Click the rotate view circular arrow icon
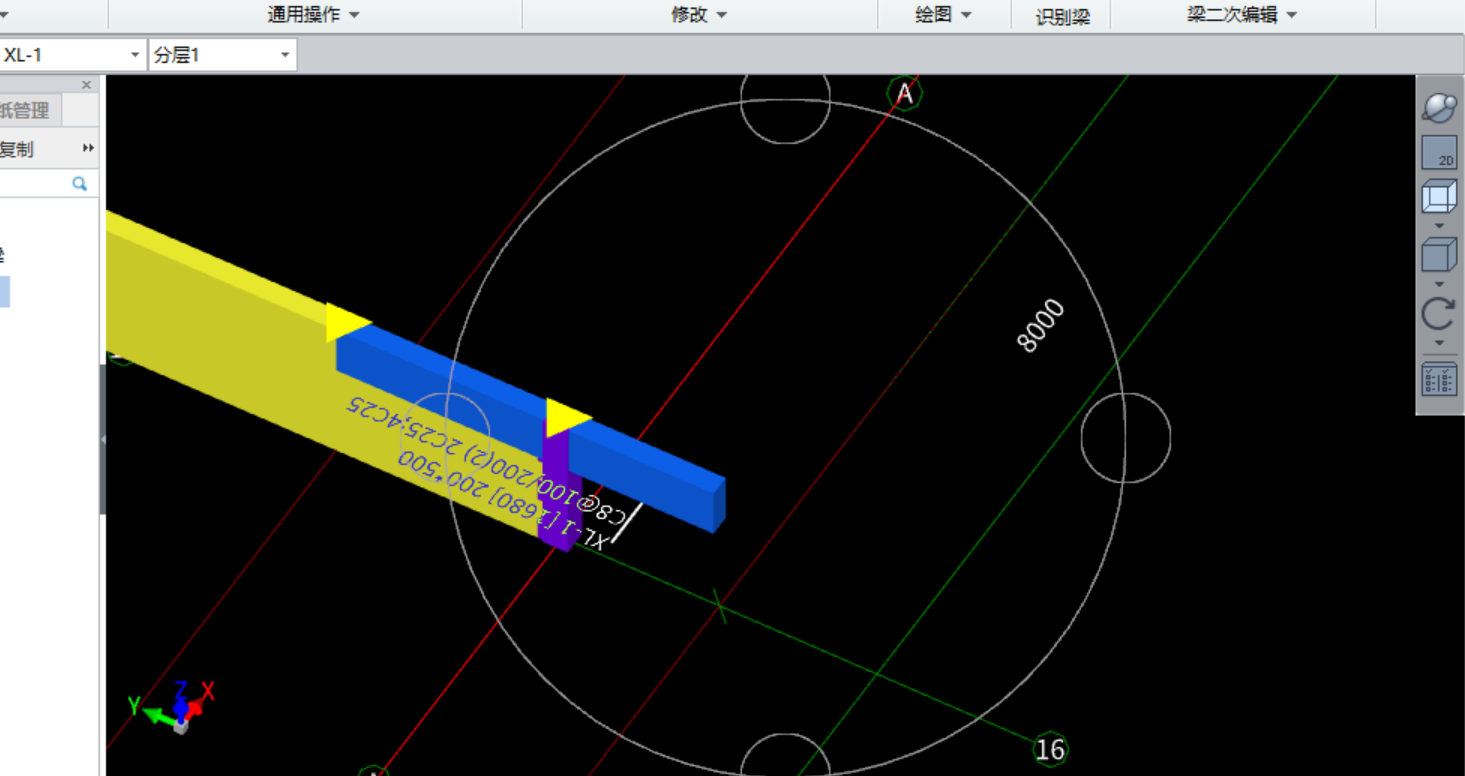Screen dimensions: 1465x776 1439,313
